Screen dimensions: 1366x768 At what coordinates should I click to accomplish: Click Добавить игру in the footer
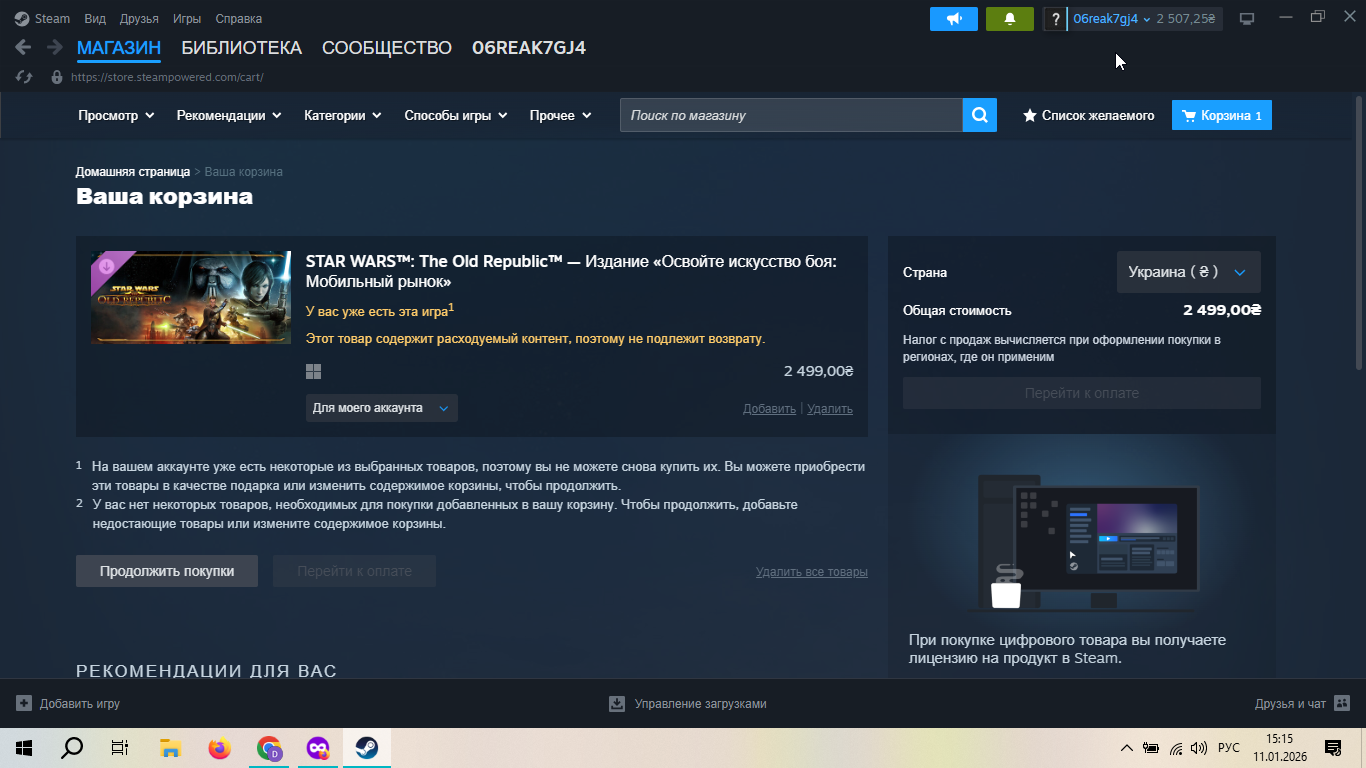tap(68, 704)
